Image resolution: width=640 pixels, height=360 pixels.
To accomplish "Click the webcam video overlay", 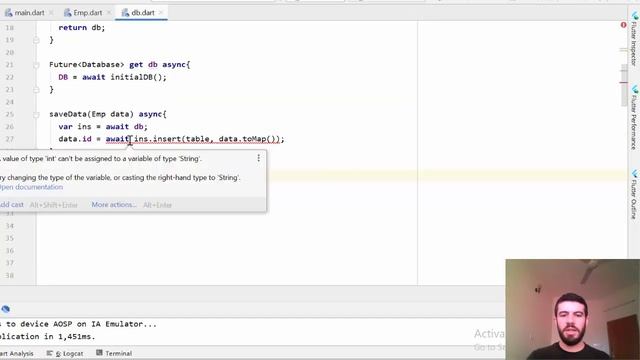I will [x=572, y=309].
